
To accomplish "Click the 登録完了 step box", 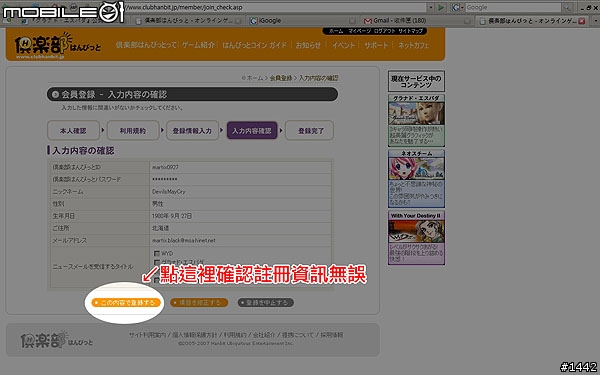I will (x=310, y=130).
